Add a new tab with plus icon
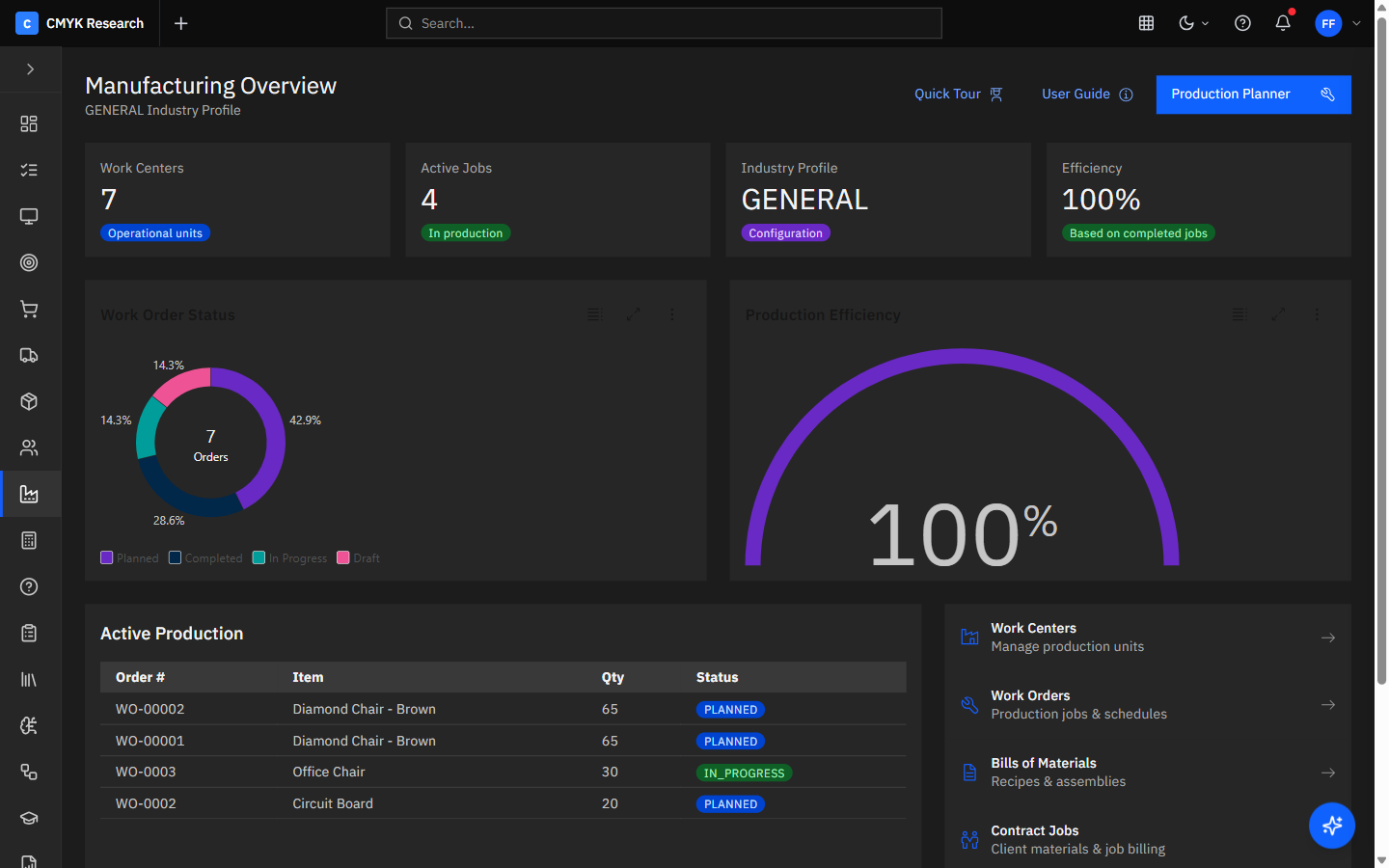This screenshot has height=868, width=1389. (x=180, y=23)
